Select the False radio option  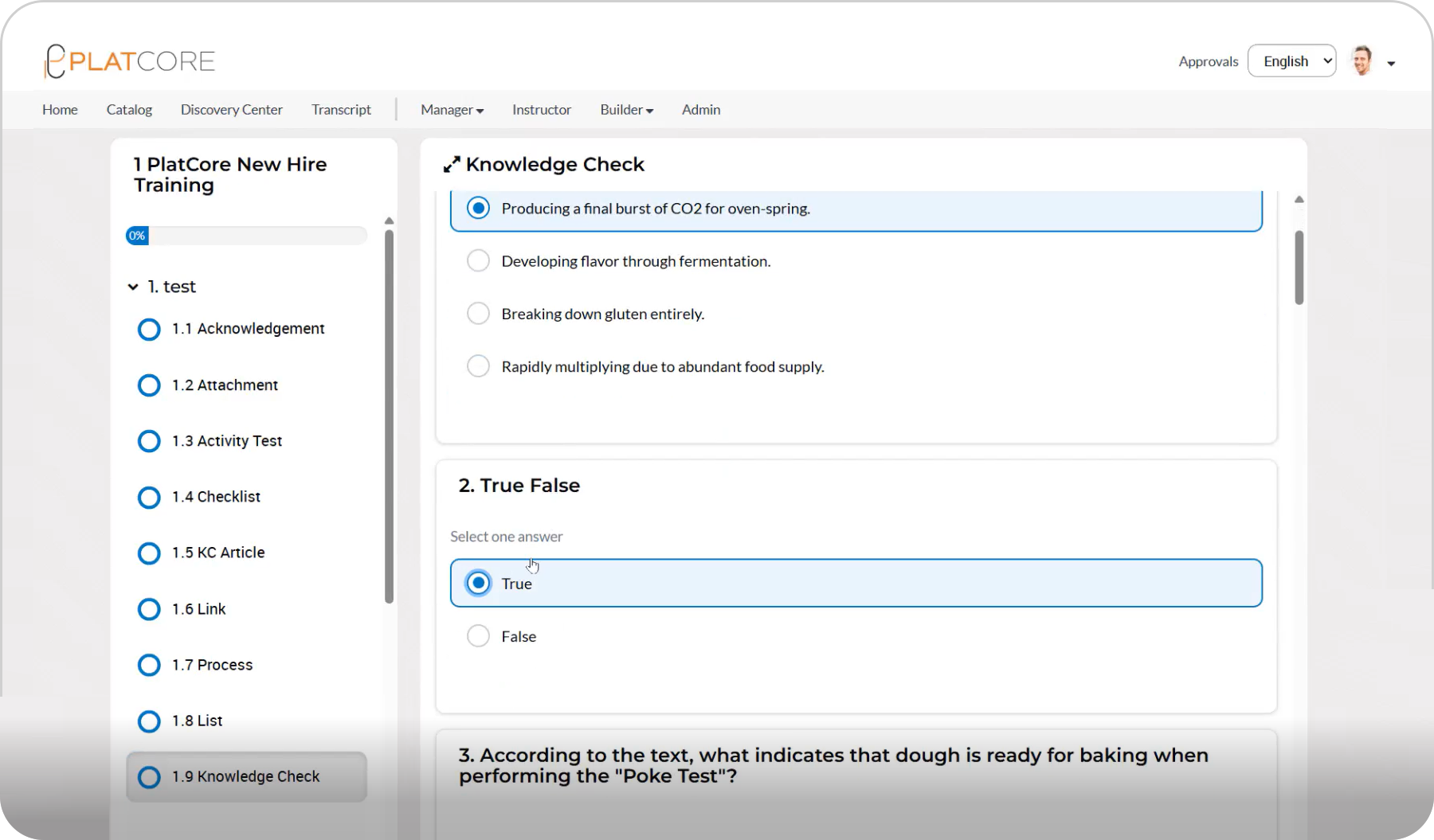coord(478,636)
